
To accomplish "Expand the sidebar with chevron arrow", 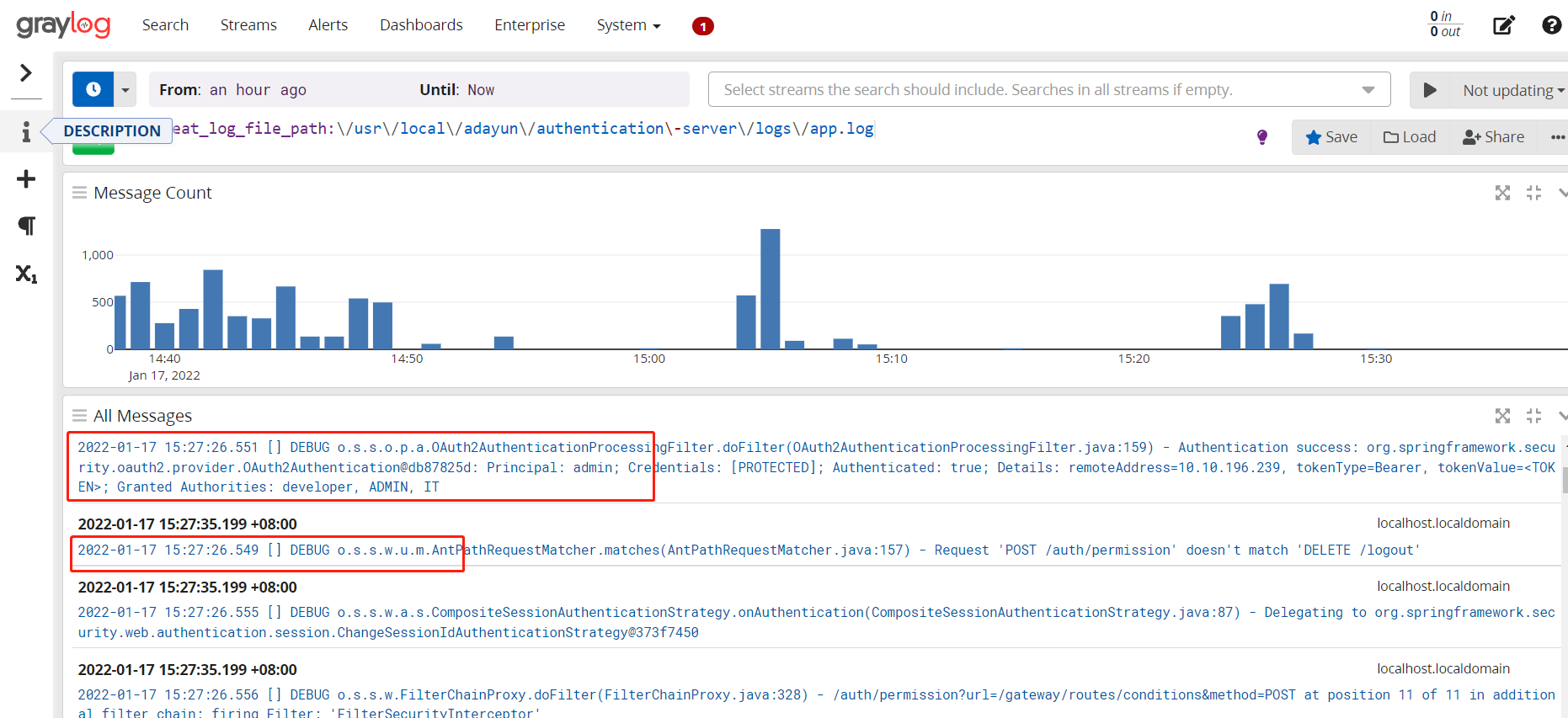I will point(26,73).
